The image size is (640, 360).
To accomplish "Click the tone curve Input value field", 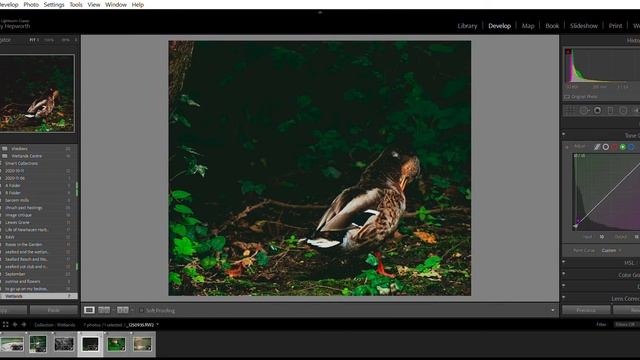I will [602, 237].
